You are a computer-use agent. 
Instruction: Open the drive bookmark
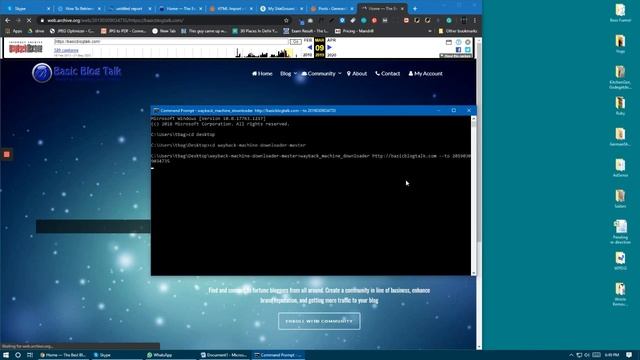[x=36, y=31]
